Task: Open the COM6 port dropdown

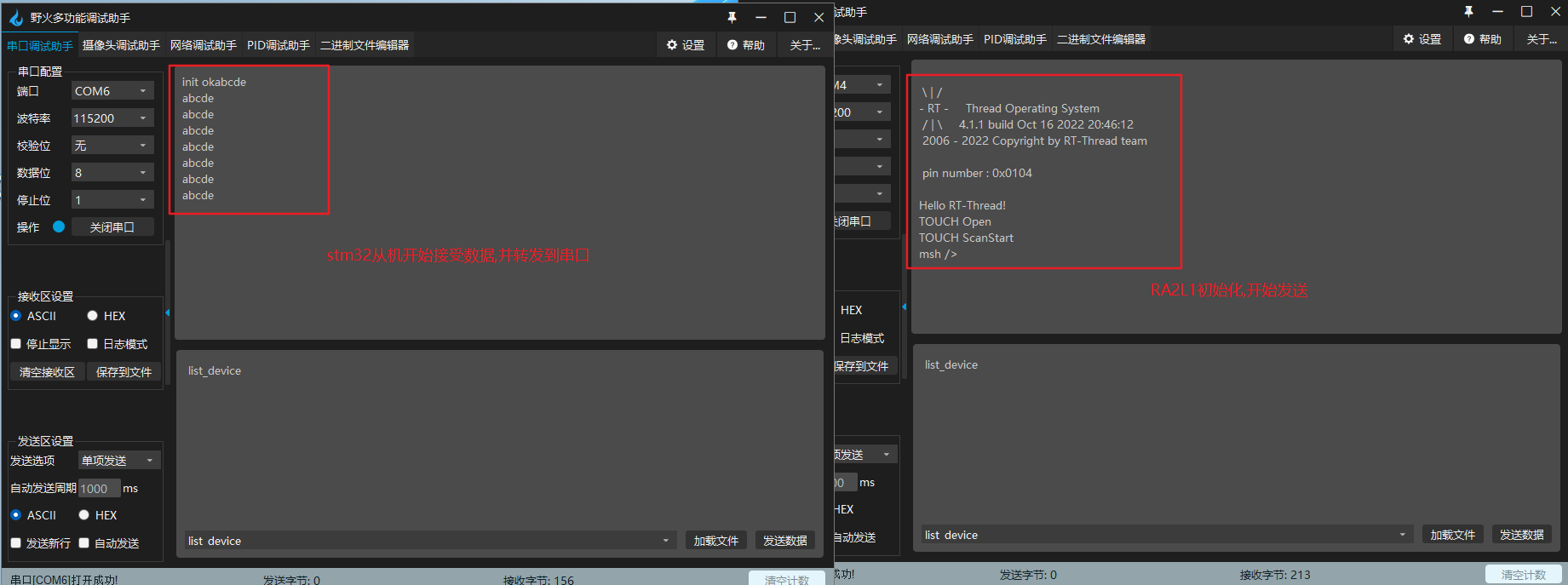Action: 112,91
